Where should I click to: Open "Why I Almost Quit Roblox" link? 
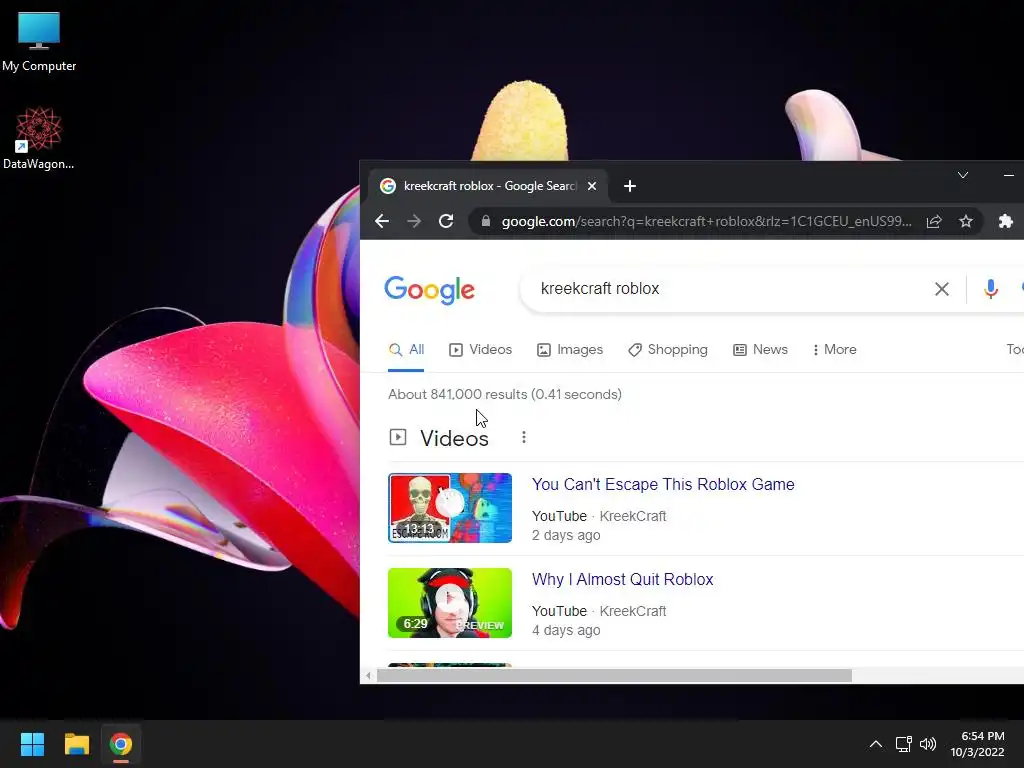coord(622,579)
